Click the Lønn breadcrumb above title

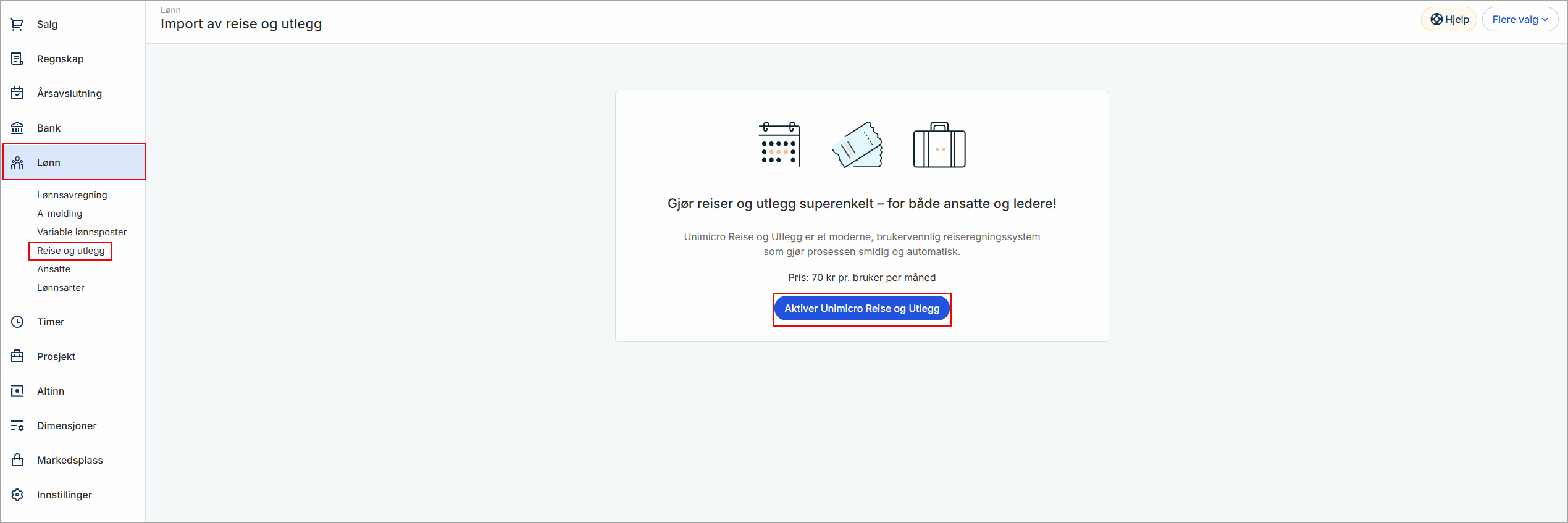170,10
